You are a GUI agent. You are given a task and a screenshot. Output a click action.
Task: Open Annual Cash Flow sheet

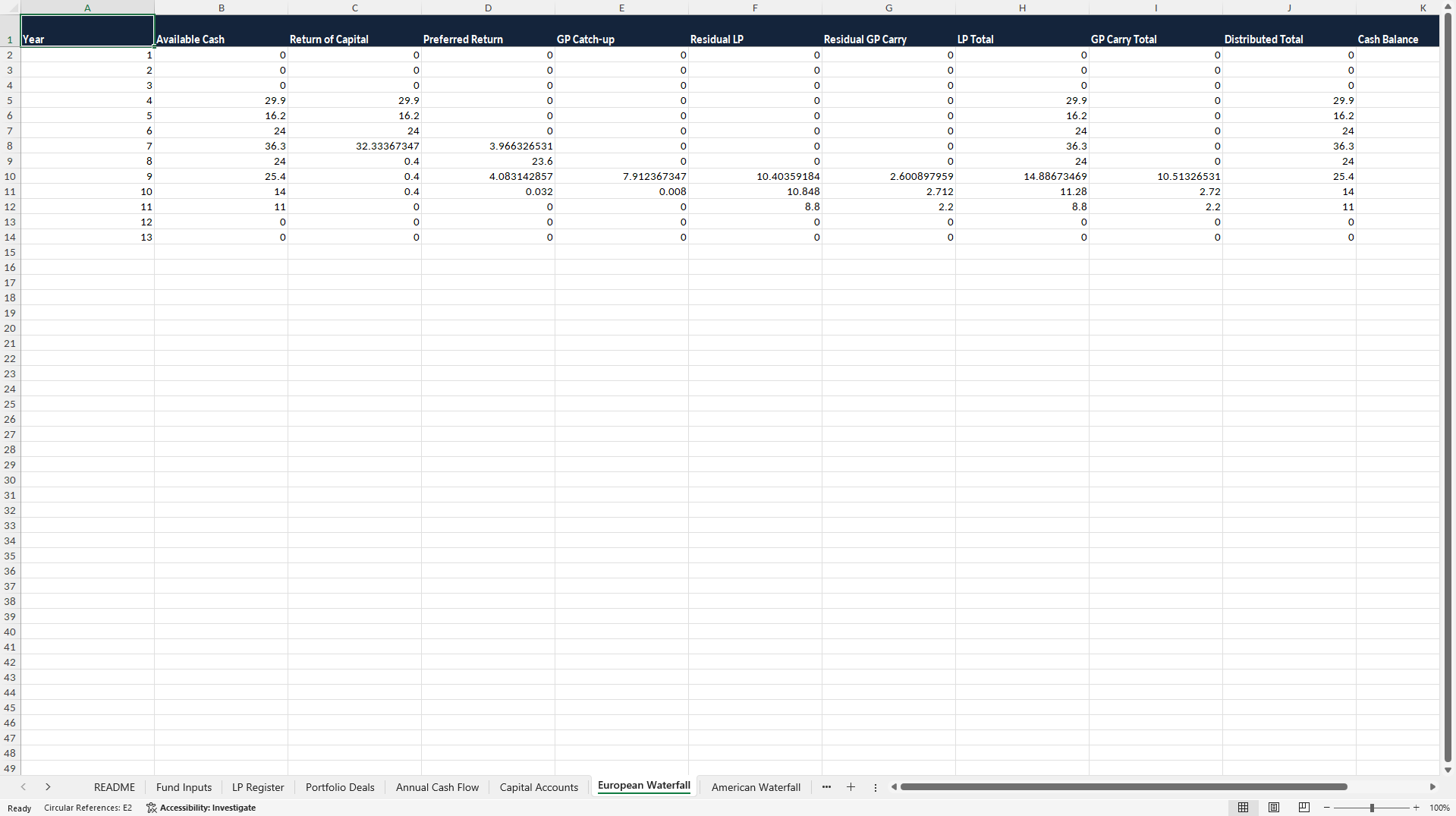(437, 787)
